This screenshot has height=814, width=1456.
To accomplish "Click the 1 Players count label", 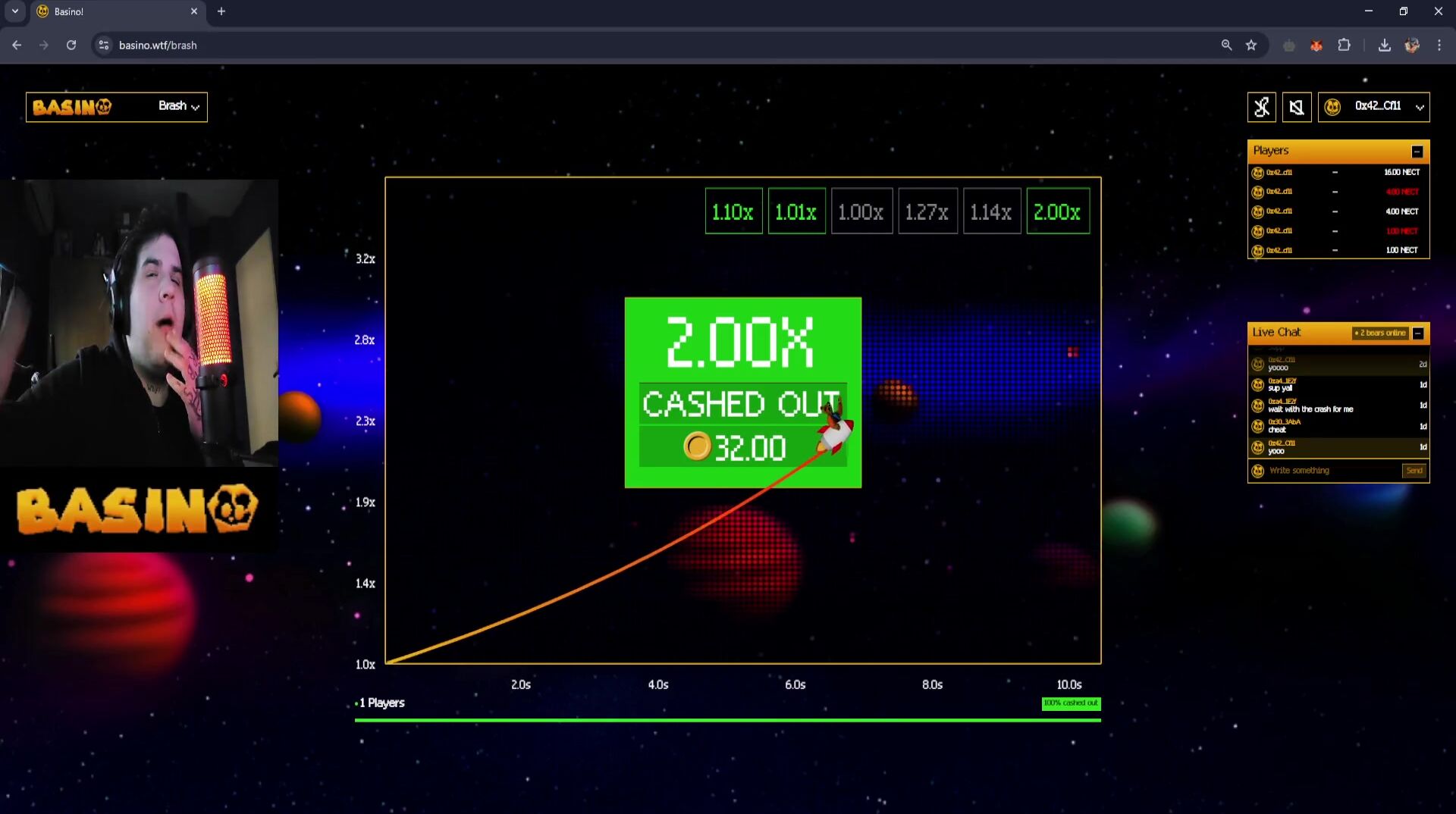I will point(382,703).
